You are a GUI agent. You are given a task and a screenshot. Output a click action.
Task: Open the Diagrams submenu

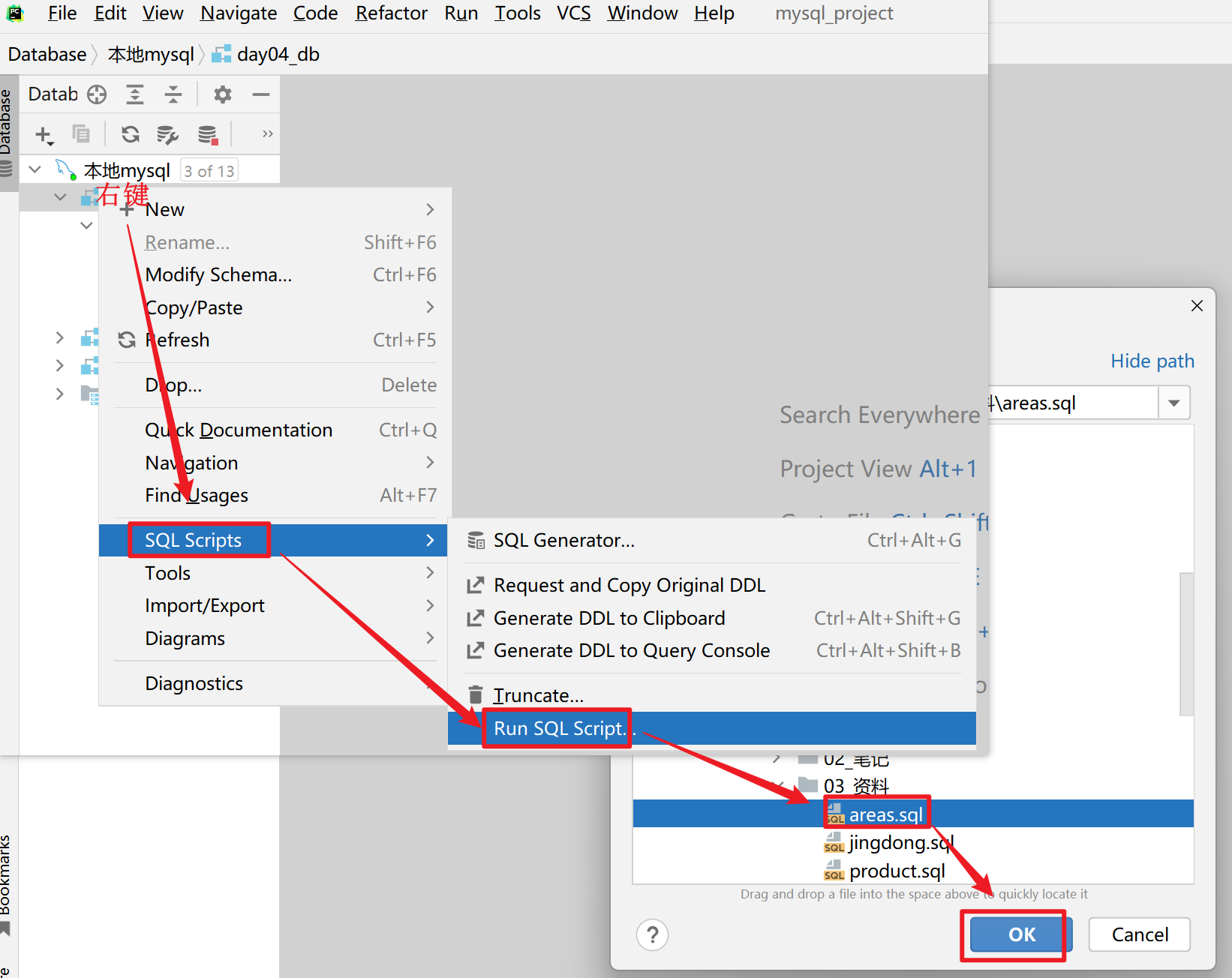pyautogui.click(x=275, y=638)
